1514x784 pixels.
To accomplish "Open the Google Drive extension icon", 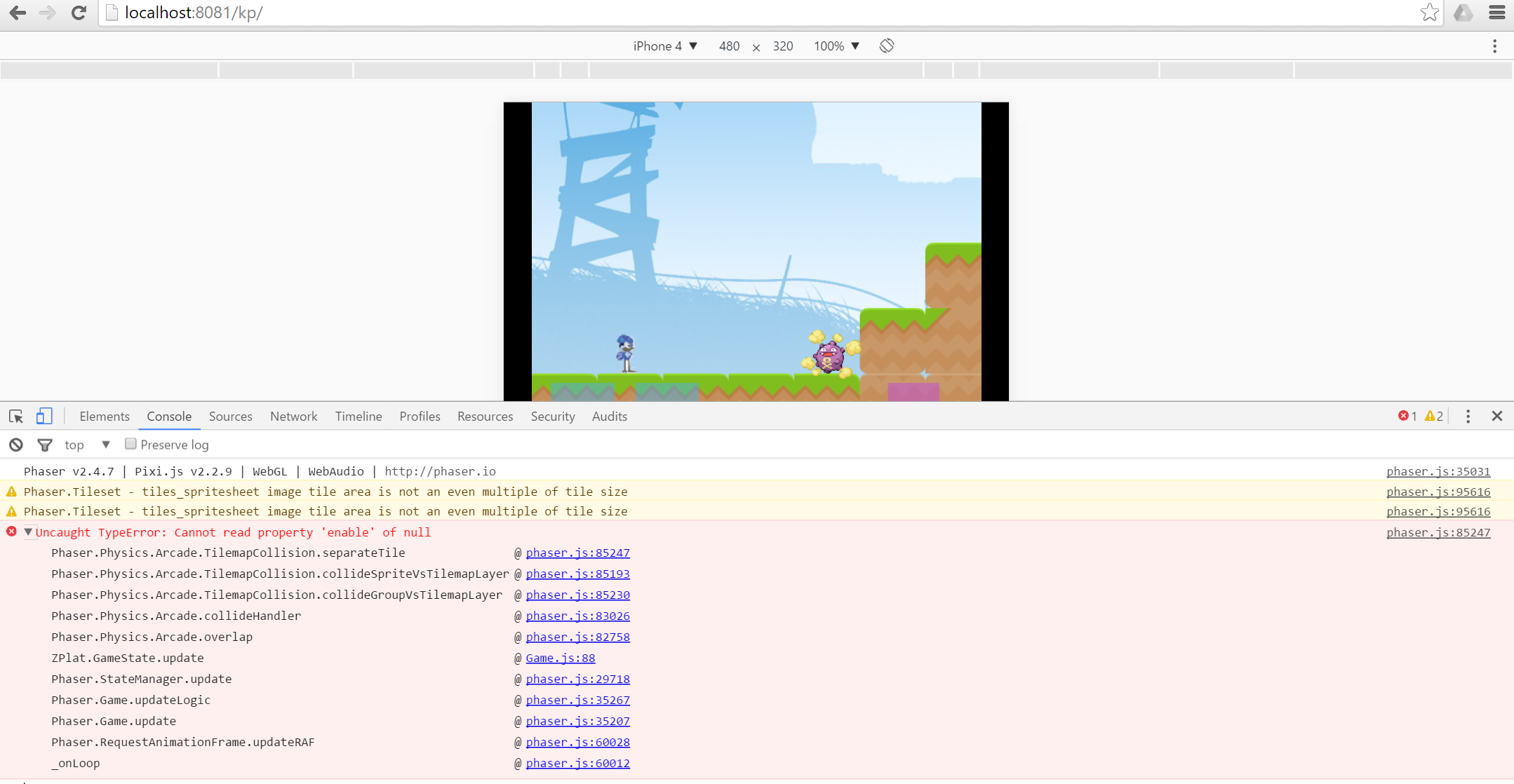I will pos(1463,13).
